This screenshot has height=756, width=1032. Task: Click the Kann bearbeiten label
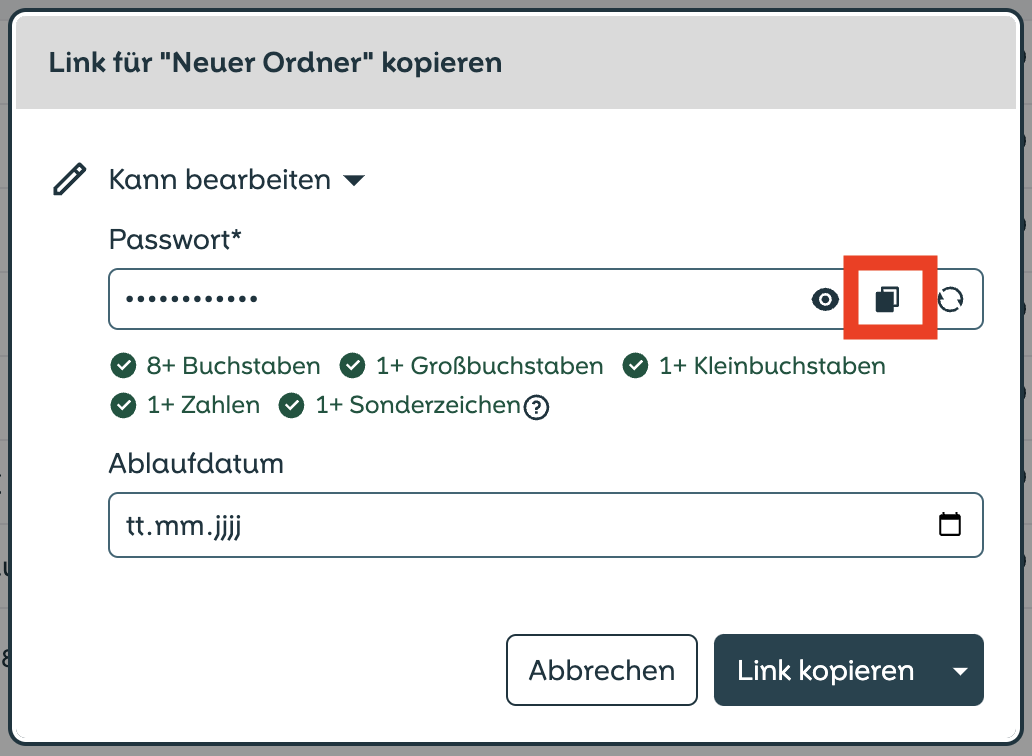click(220, 179)
